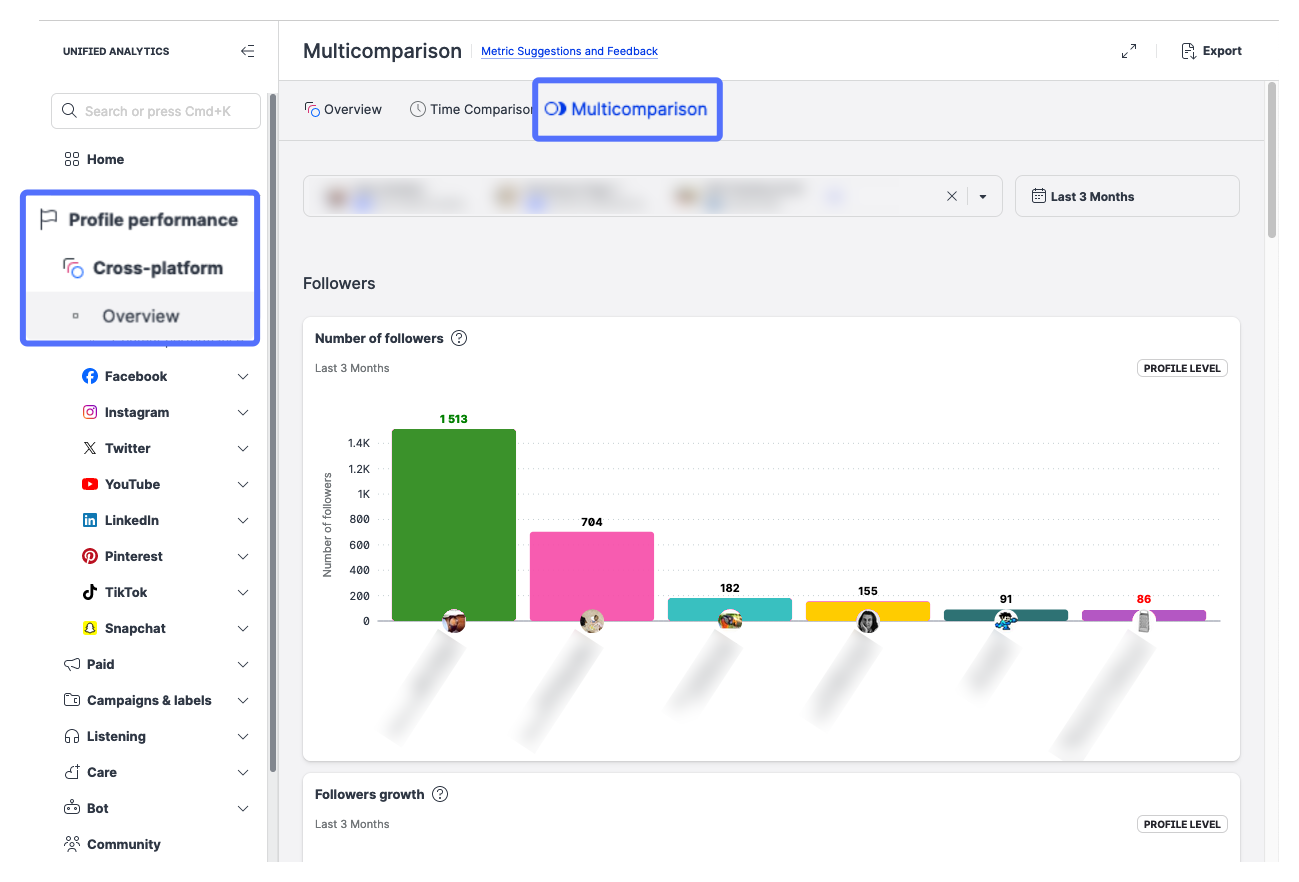The width and height of the screenshot is (1299, 882).
Task: Click the Bot robot icon
Action: (x=71, y=808)
